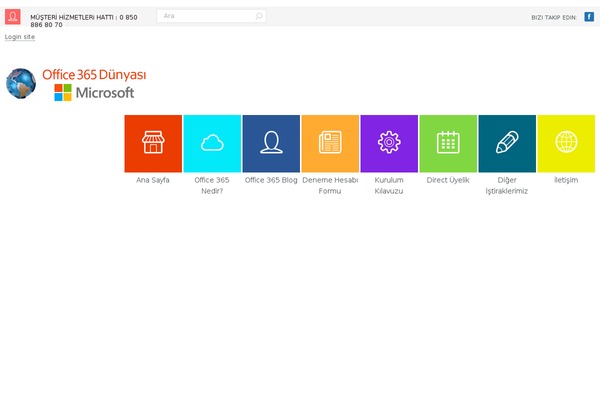Open the Diğer İştiraklerimiz pencil tile
The width and height of the screenshot is (600, 400).
(507, 144)
